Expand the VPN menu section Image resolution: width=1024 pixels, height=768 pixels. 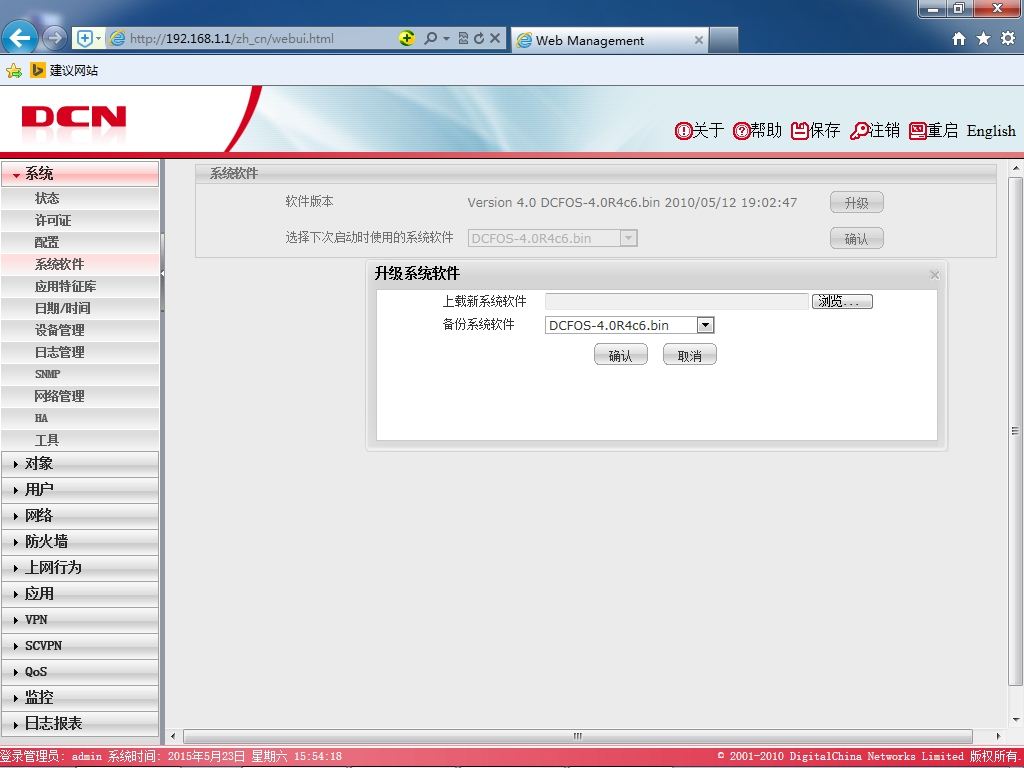click(x=80, y=620)
